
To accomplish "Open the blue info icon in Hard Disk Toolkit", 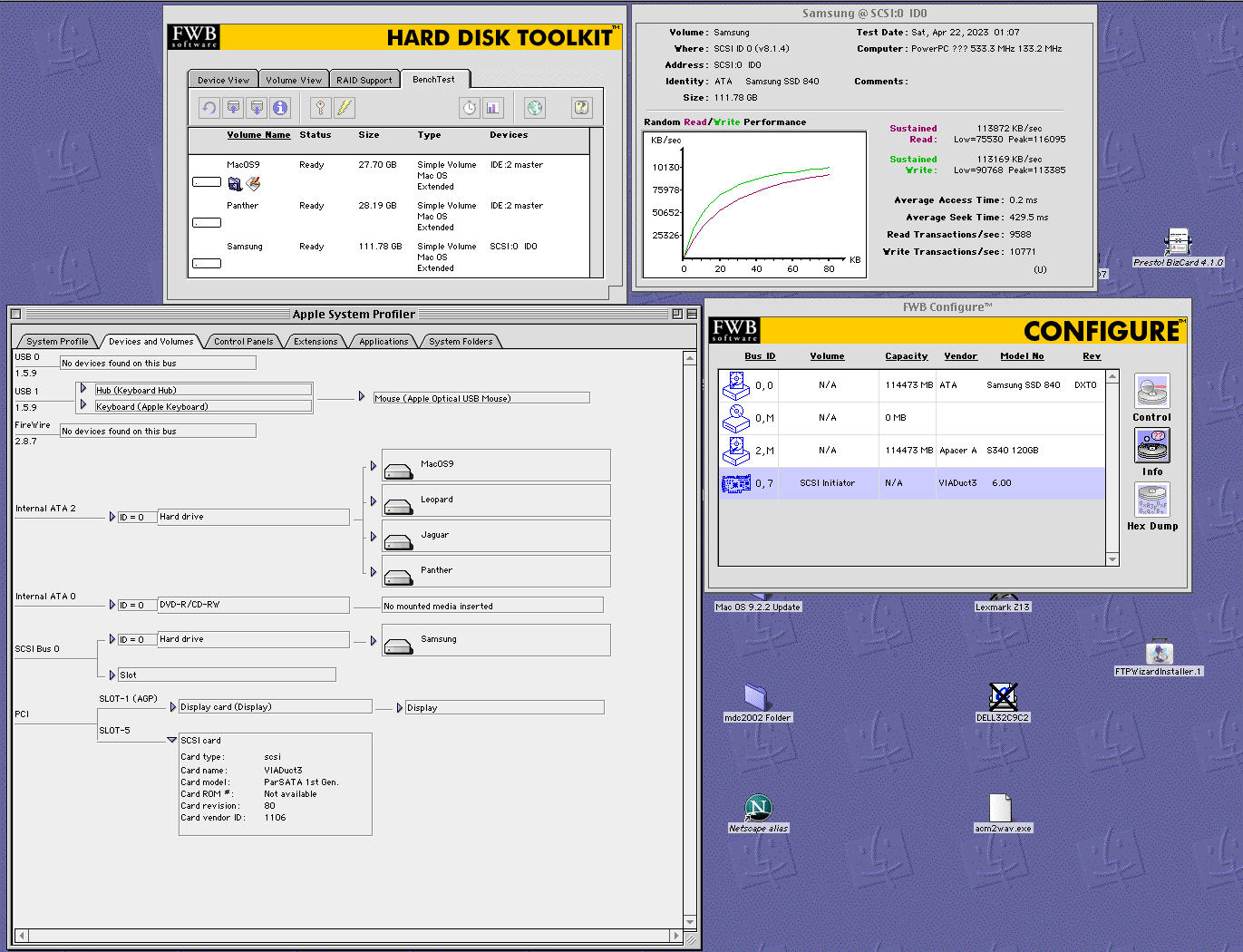I will (x=280, y=108).
